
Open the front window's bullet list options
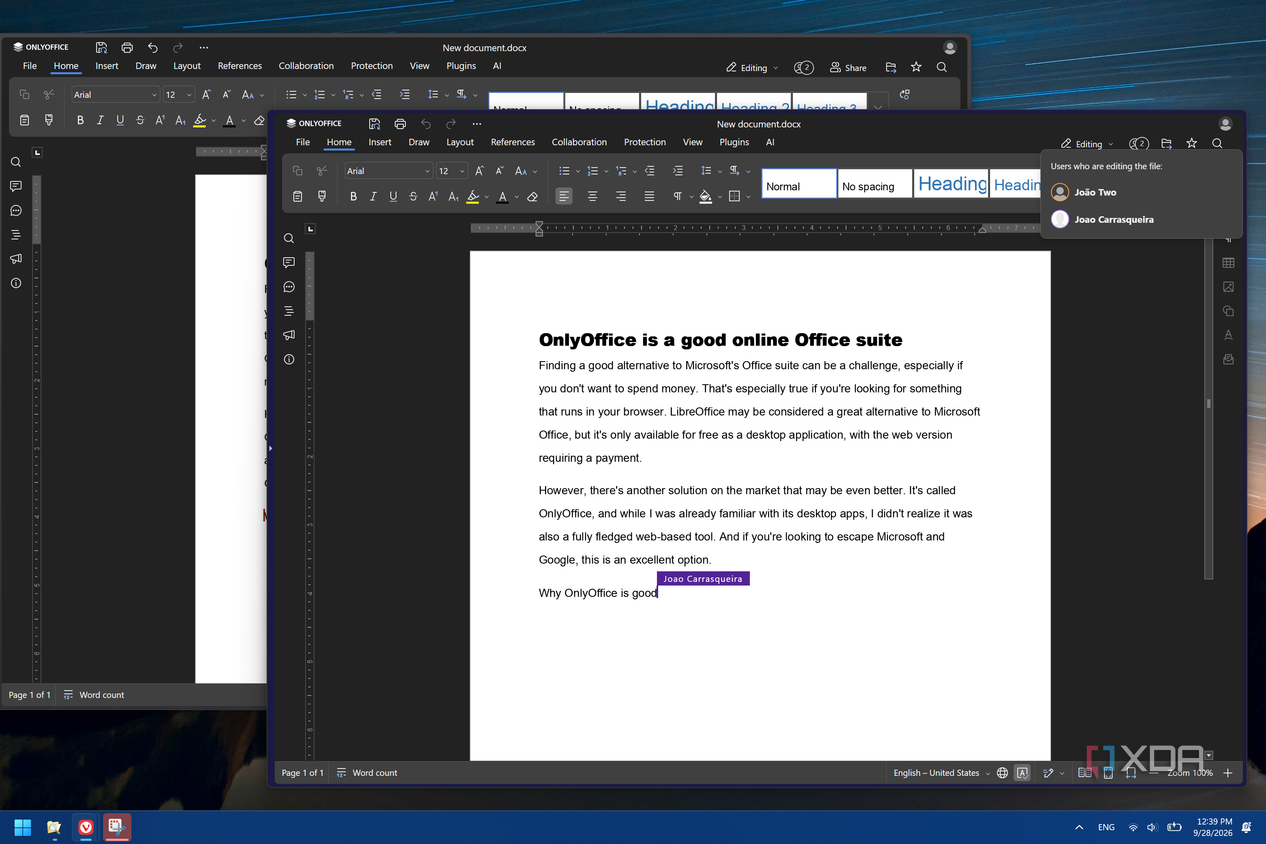(x=578, y=171)
